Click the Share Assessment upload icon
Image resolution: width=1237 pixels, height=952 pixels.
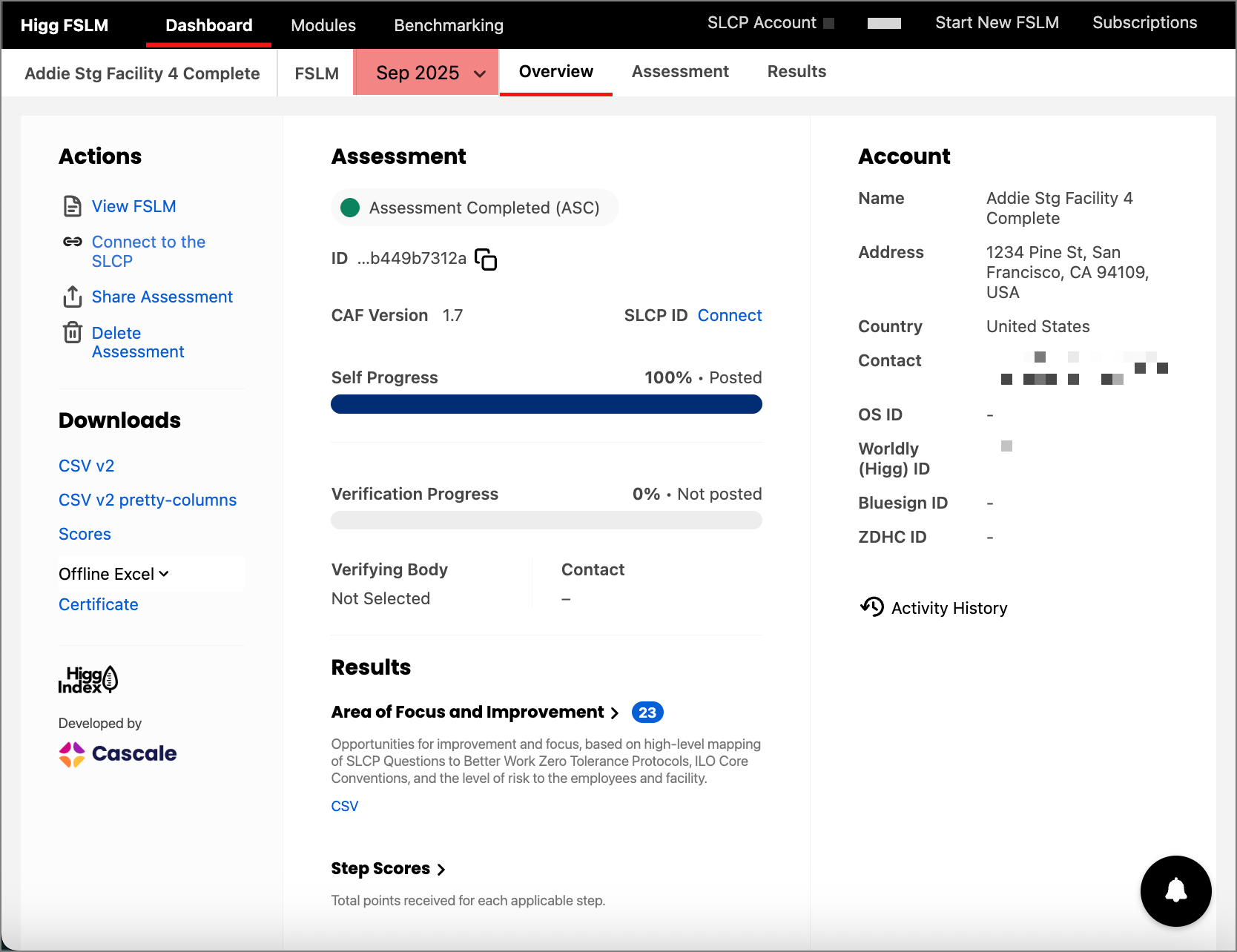pos(72,297)
